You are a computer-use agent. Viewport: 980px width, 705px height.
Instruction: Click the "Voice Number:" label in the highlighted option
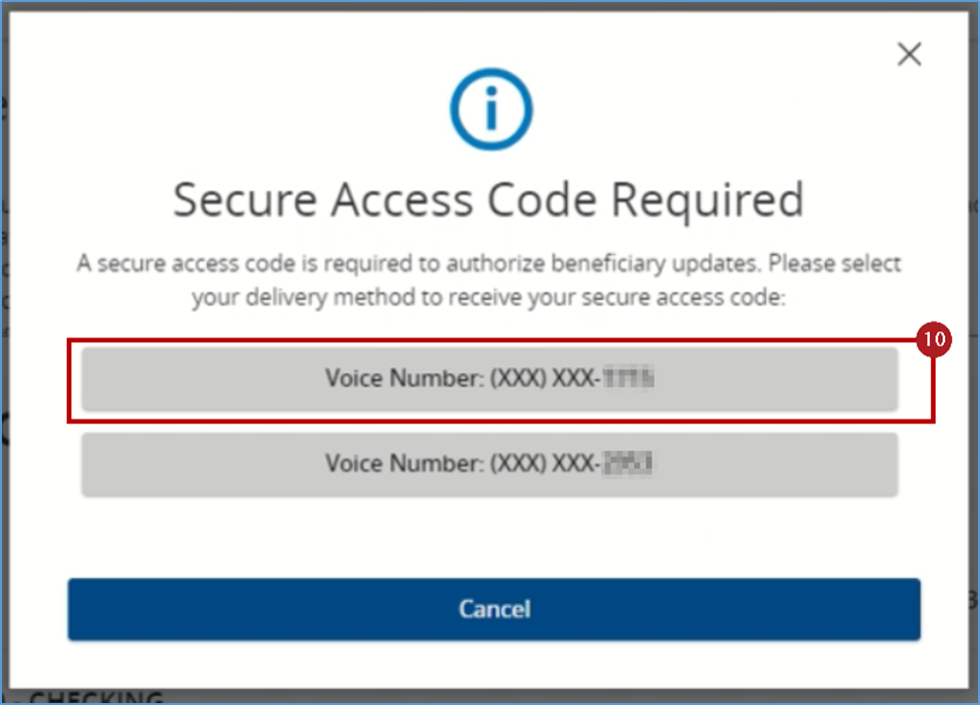click(404, 379)
